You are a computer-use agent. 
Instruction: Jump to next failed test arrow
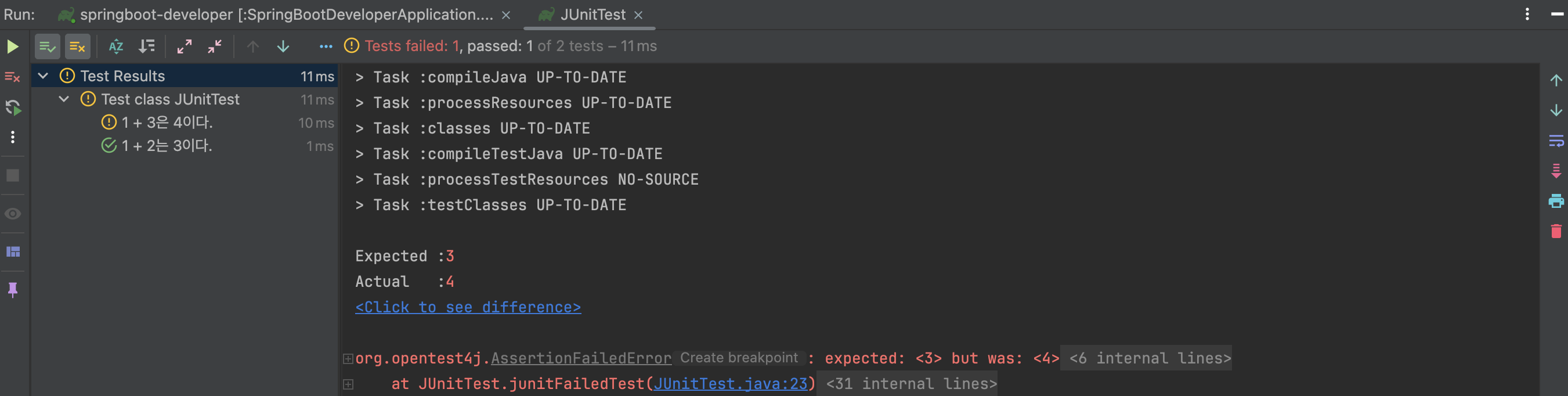point(283,47)
